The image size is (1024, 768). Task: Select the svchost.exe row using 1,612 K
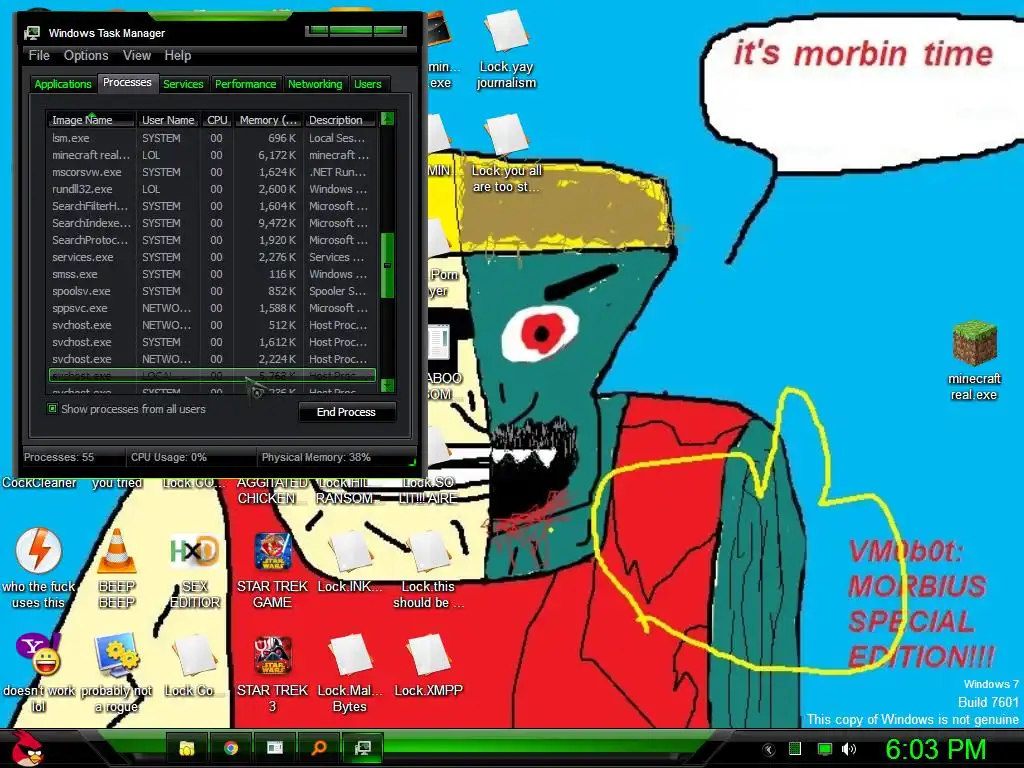(212, 342)
